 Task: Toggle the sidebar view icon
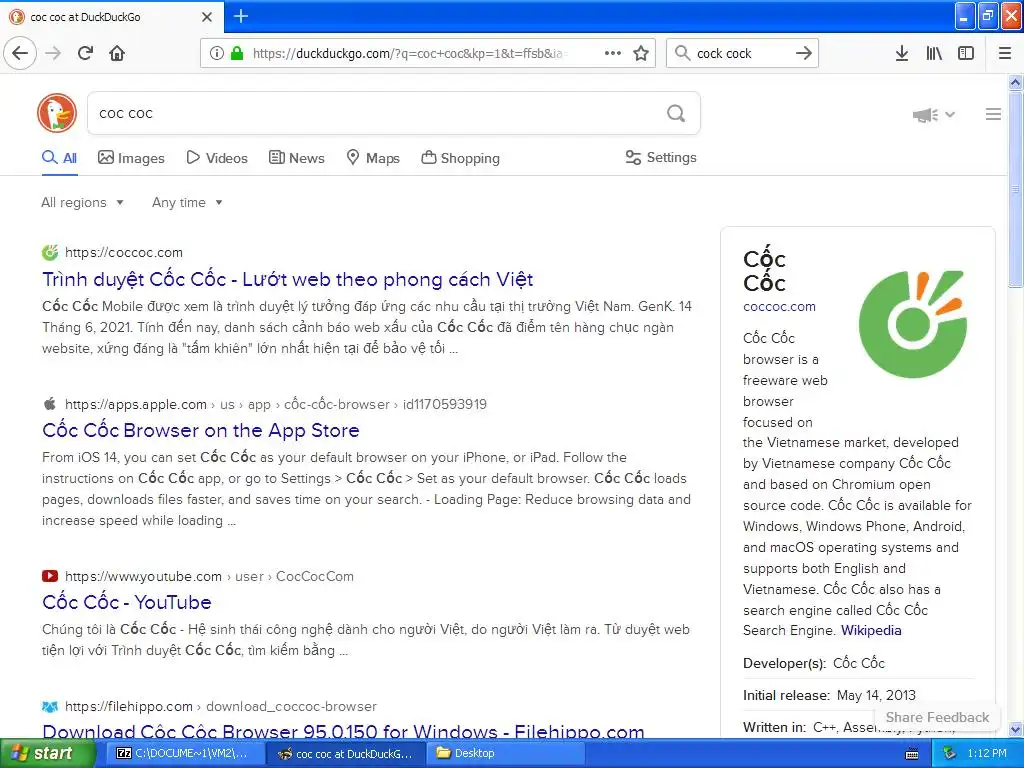pos(966,53)
